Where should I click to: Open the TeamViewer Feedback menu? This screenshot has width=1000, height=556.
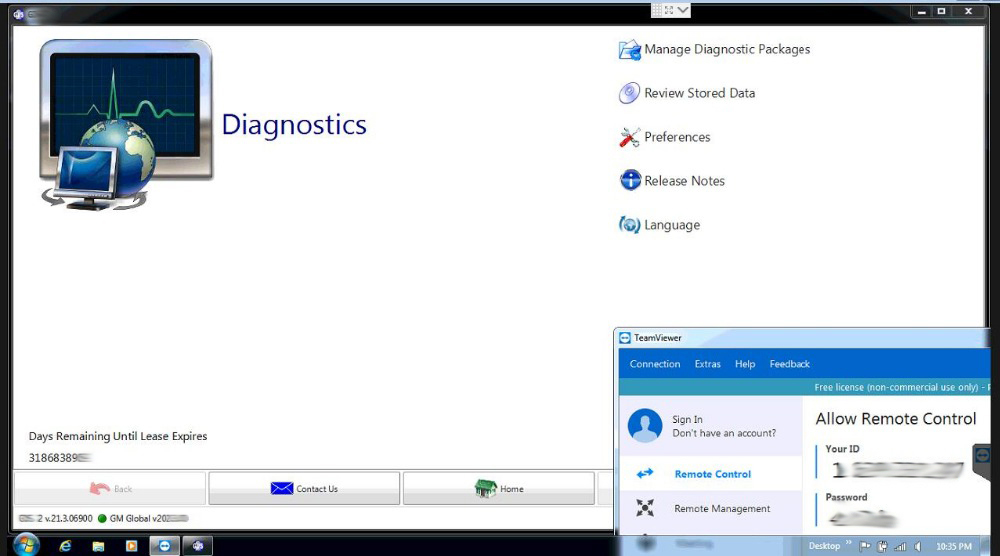[x=790, y=364]
